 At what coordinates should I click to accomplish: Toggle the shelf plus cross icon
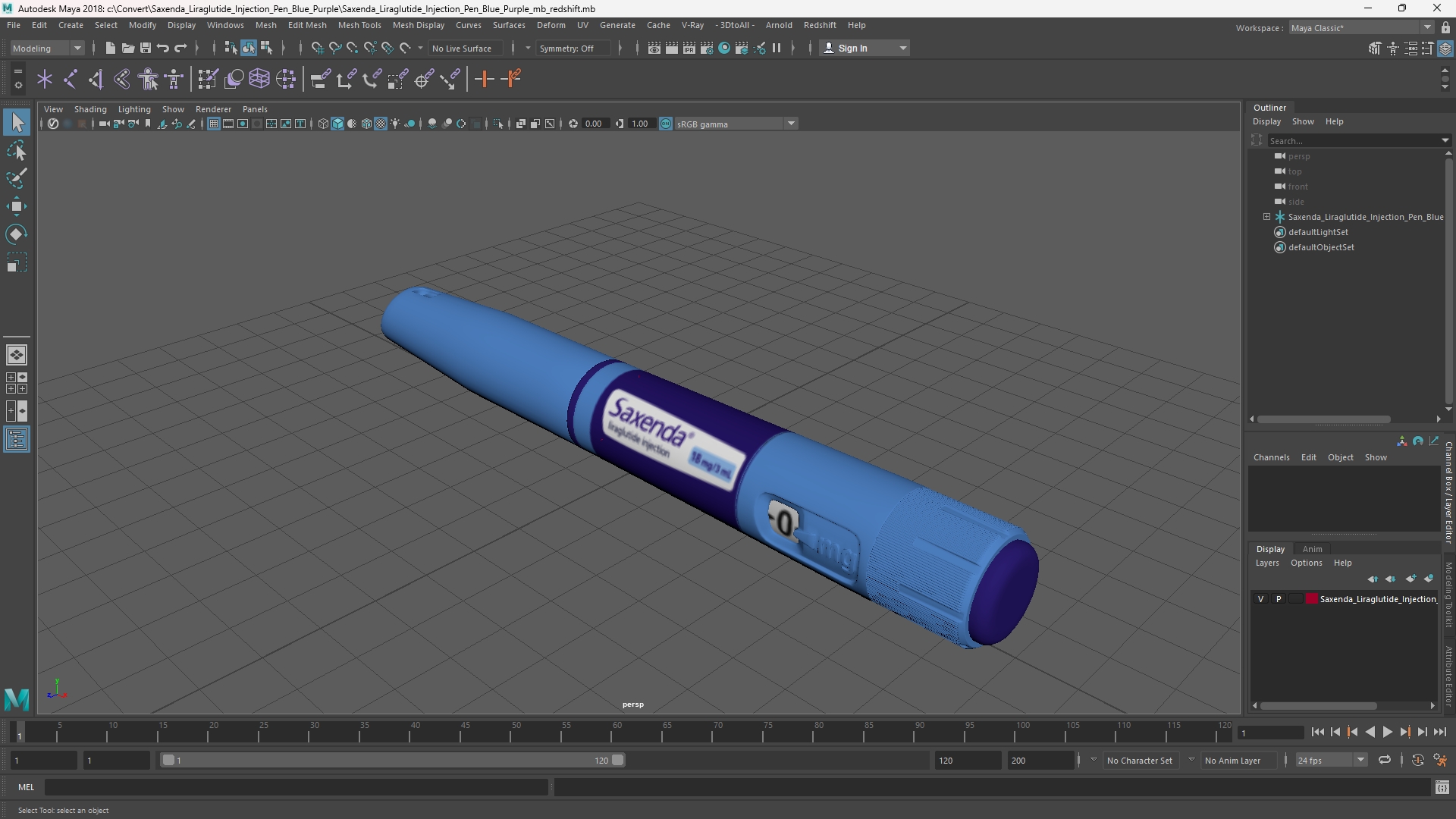click(x=484, y=79)
